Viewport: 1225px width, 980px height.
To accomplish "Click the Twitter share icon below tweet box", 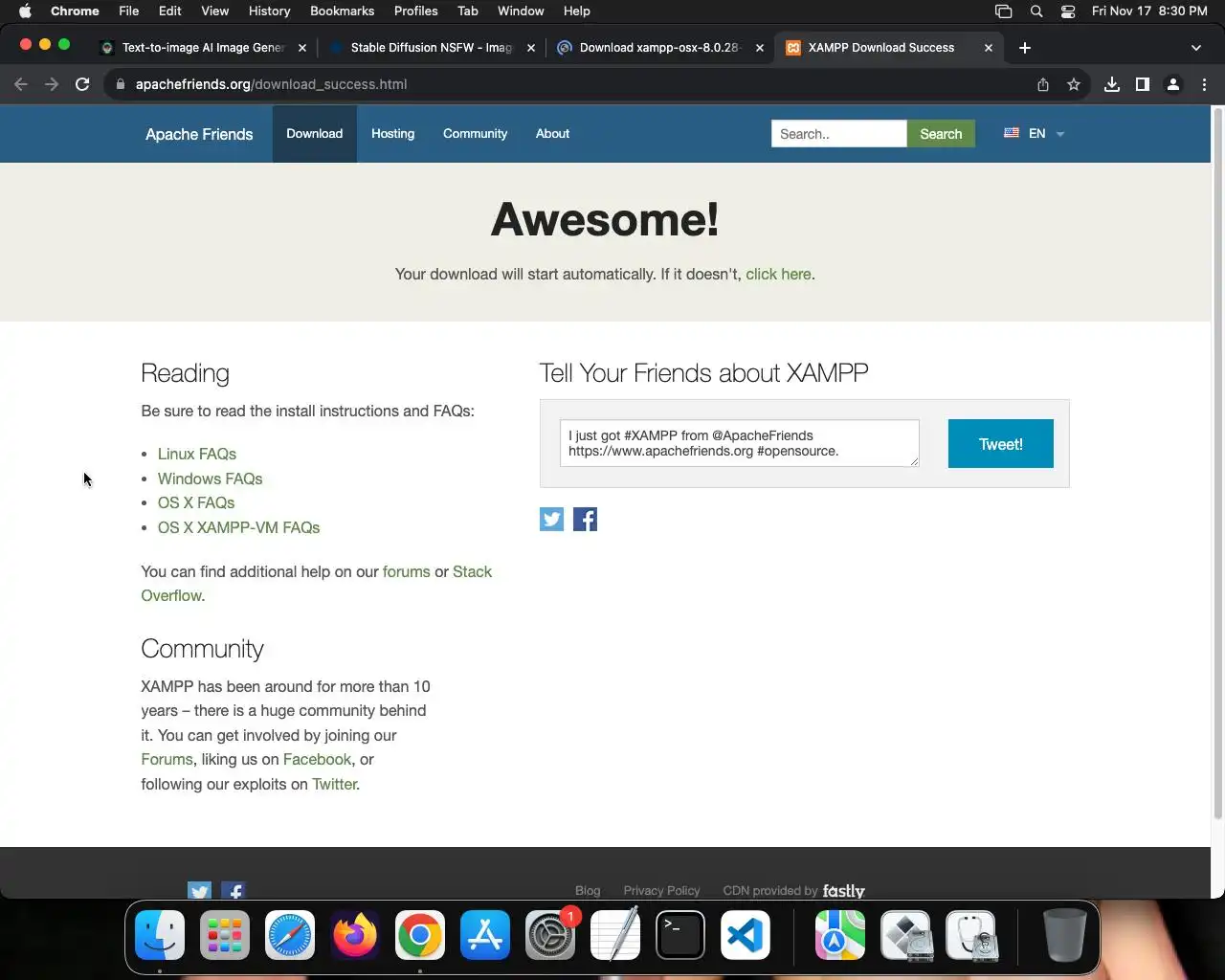I will 551,519.
